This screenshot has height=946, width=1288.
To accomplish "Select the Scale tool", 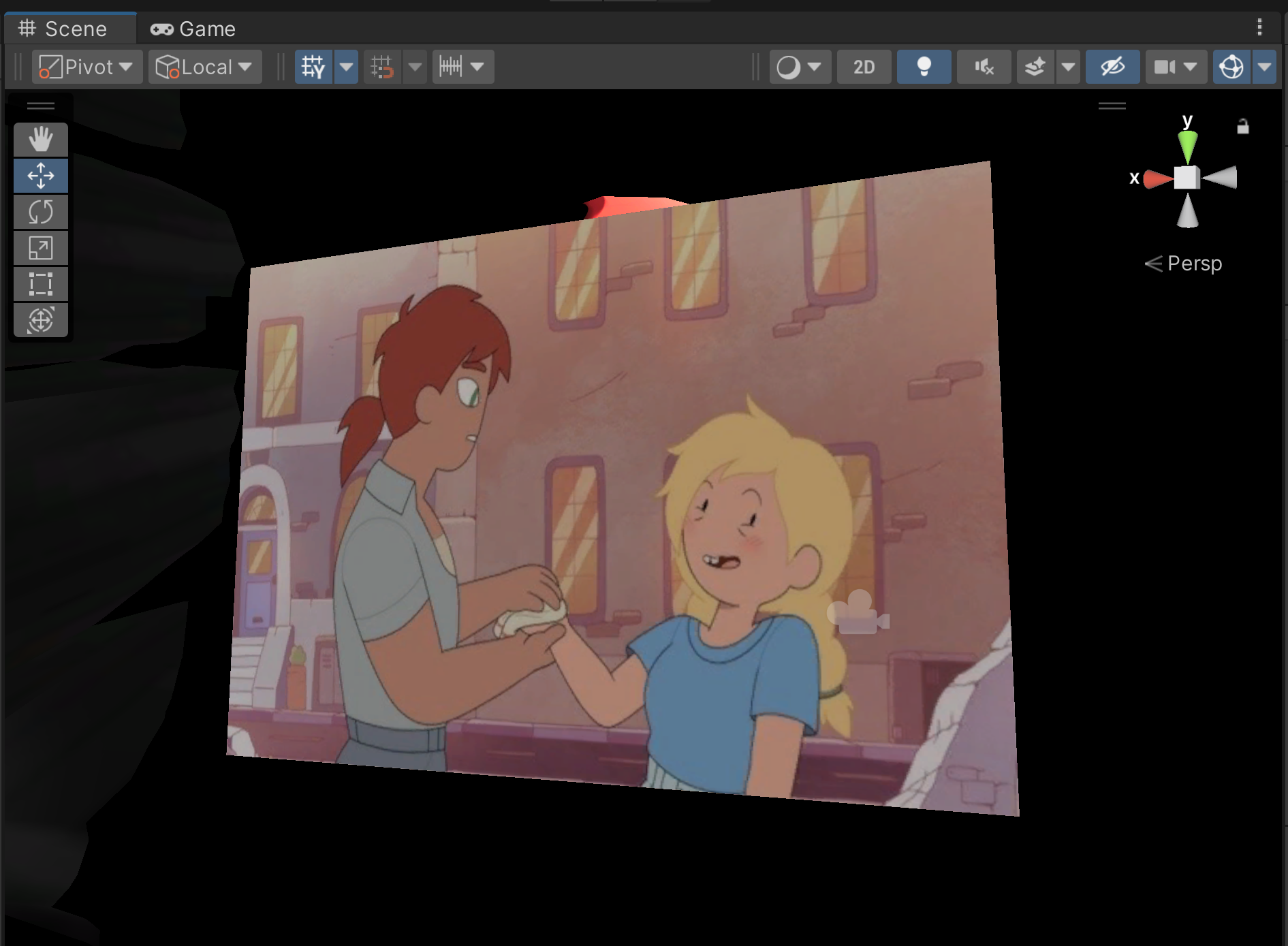I will 41,248.
